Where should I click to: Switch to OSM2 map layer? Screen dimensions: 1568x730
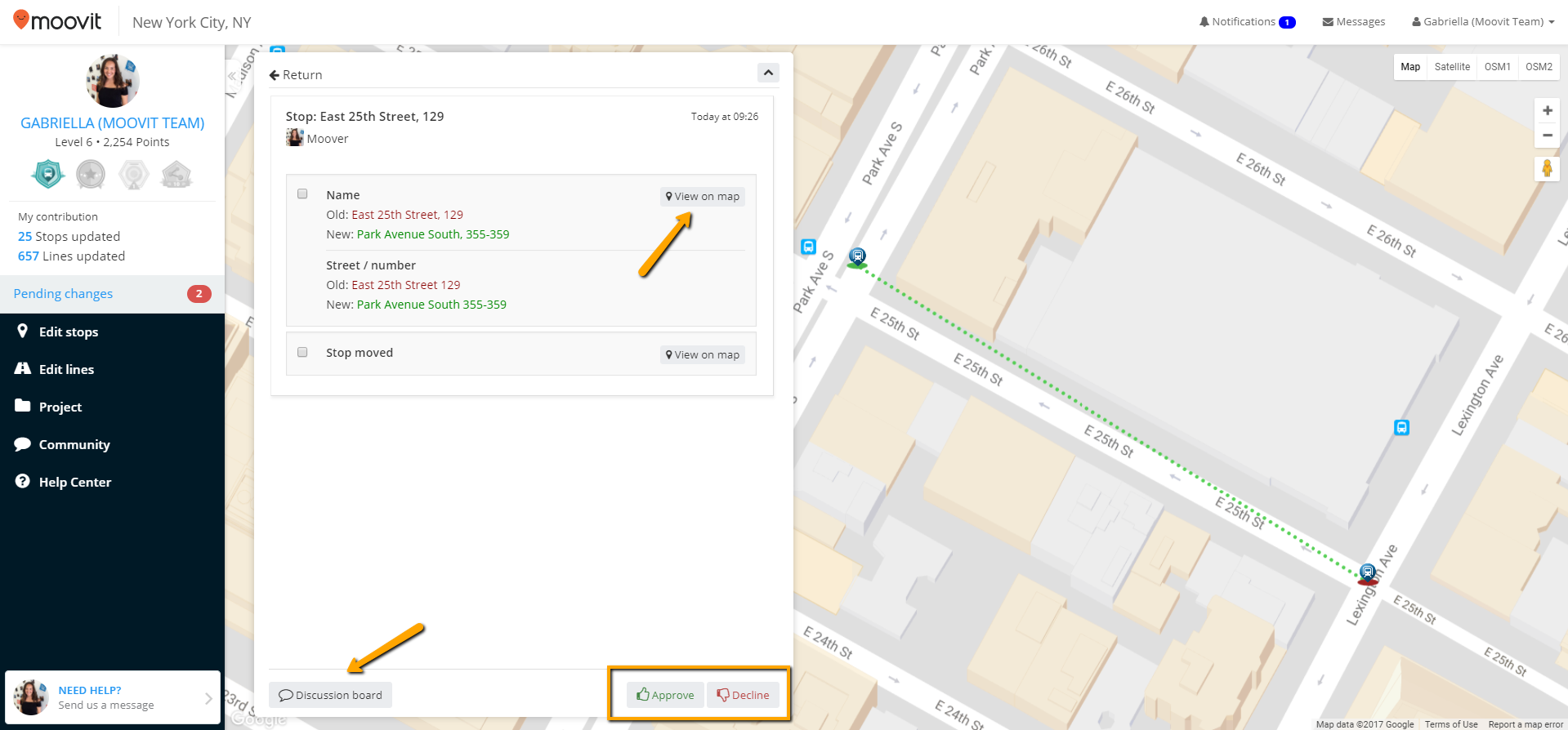pyautogui.click(x=1539, y=67)
